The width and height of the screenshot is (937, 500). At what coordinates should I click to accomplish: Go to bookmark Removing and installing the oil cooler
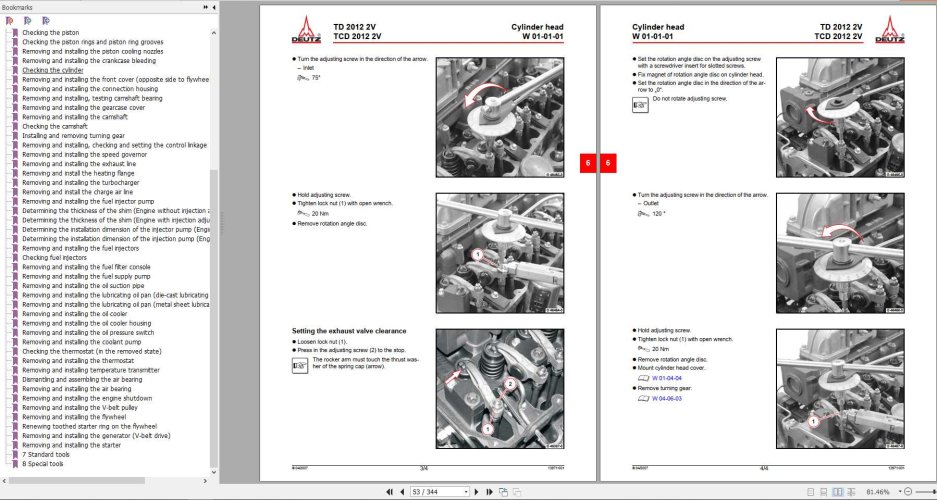[x=75, y=314]
